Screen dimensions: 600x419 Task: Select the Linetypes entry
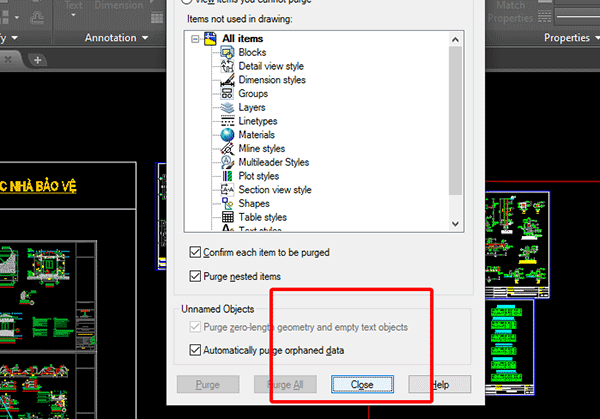pos(258,121)
